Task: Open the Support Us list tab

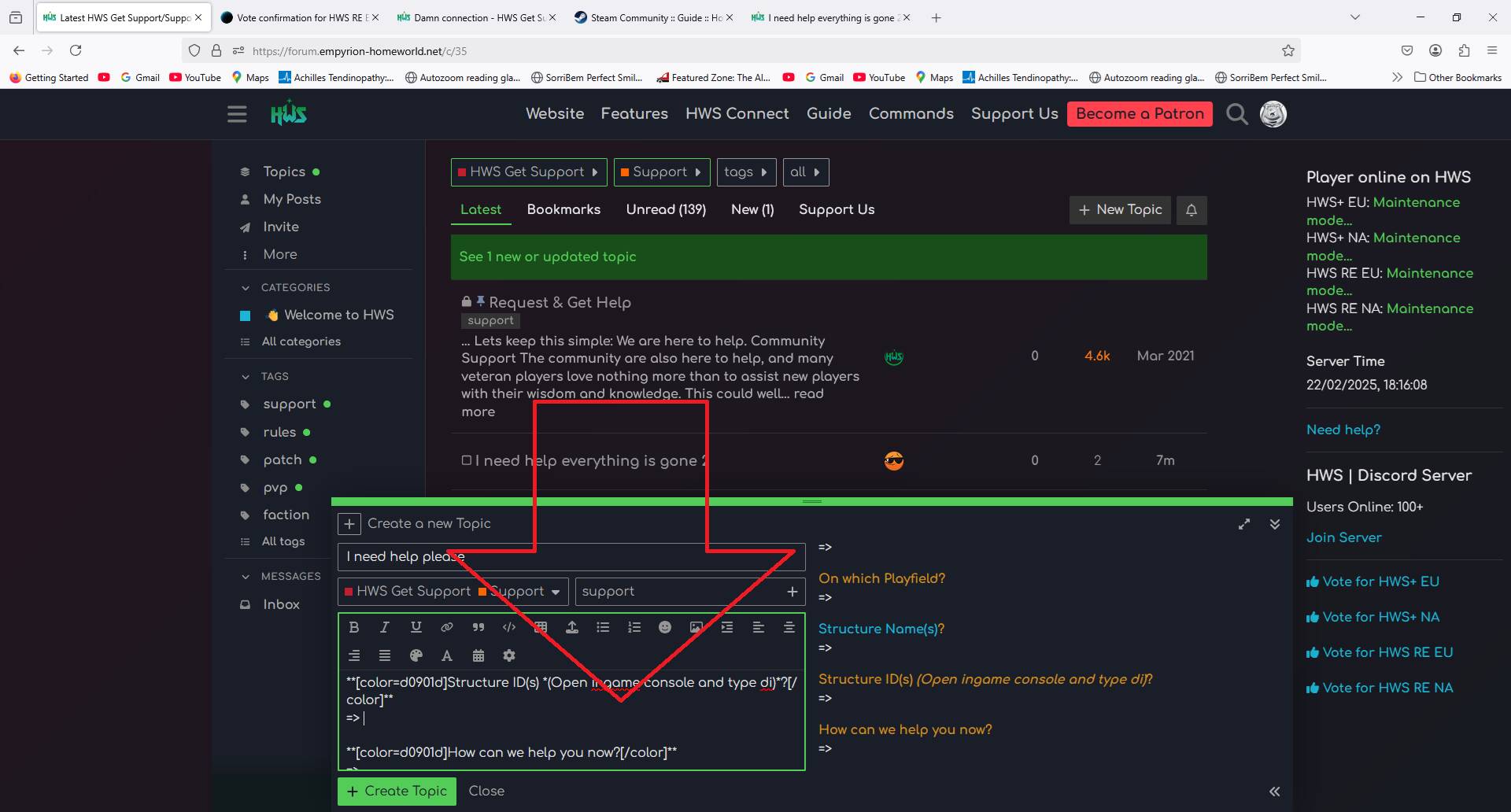Action: point(837,209)
